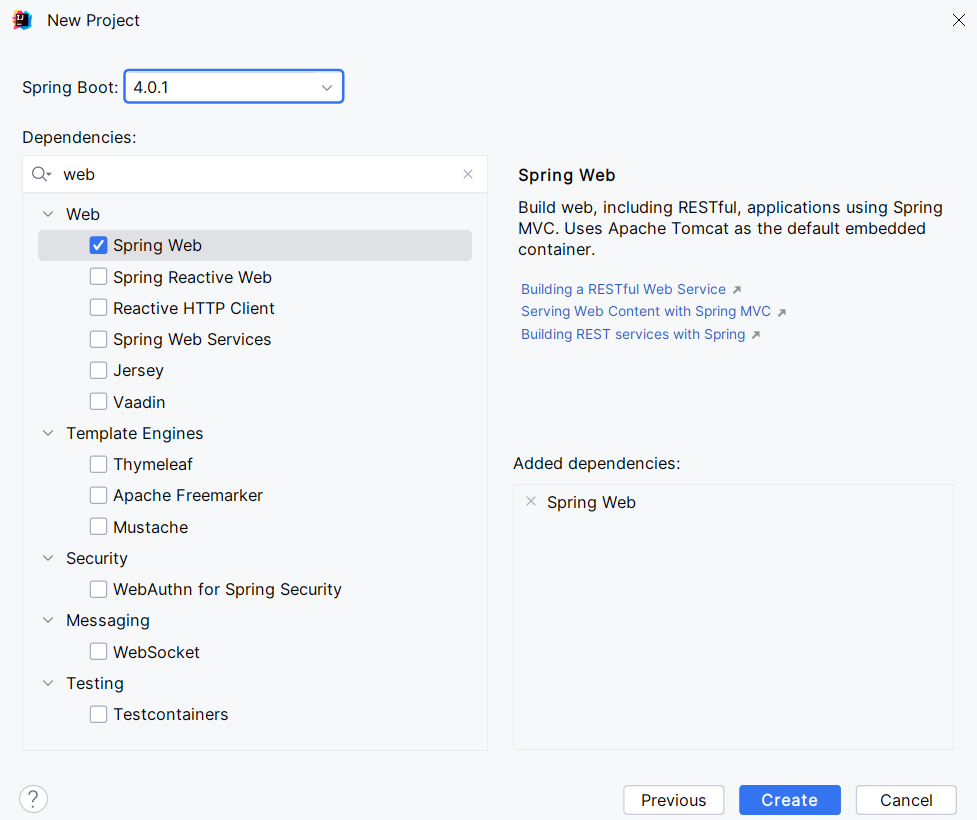977x820 pixels.
Task: Click the IntelliJ IDEA logo icon
Action: pos(22,20)
